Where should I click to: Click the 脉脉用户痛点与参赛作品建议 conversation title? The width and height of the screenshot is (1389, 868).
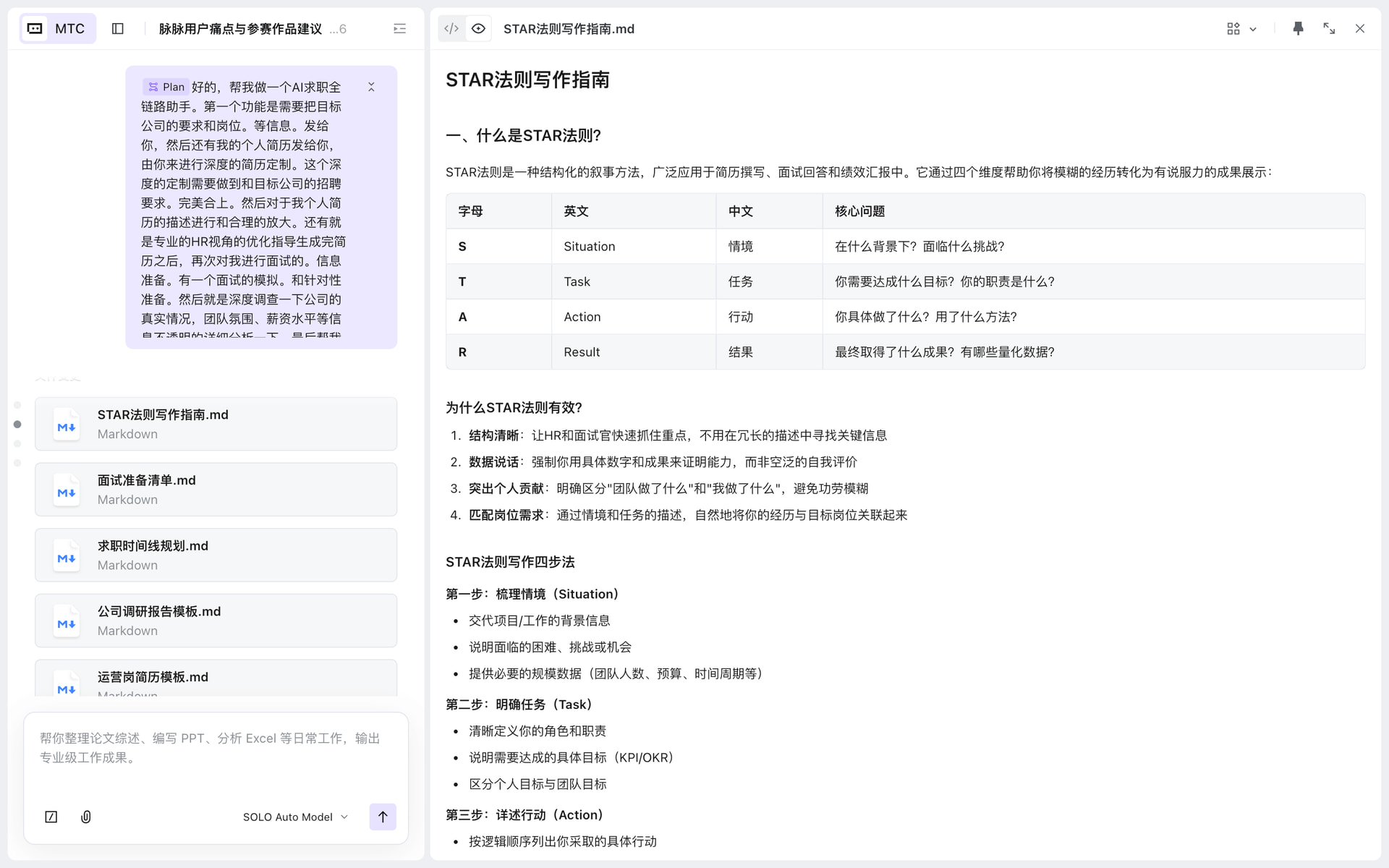click(x=240, y=29)
